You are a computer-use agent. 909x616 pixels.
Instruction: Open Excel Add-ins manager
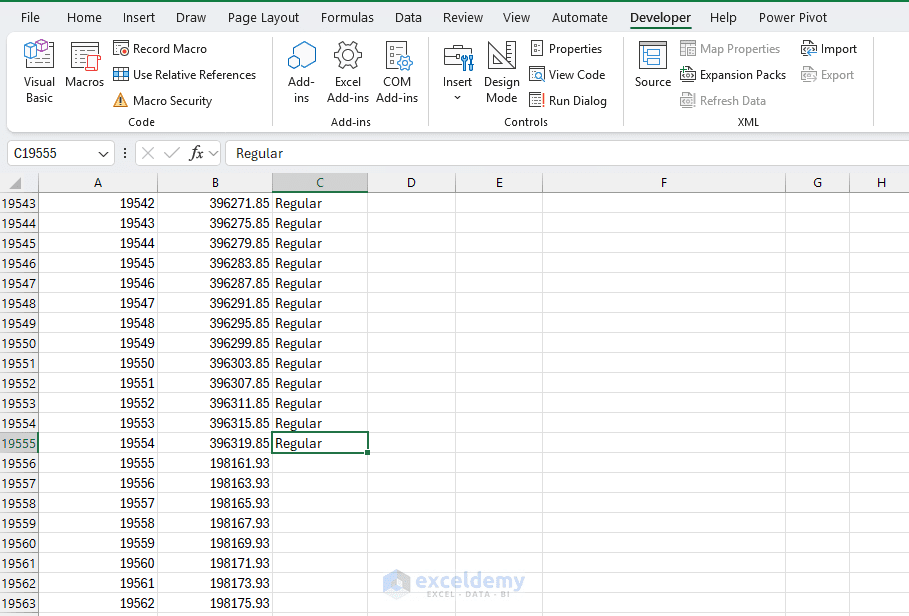(348, 72)
